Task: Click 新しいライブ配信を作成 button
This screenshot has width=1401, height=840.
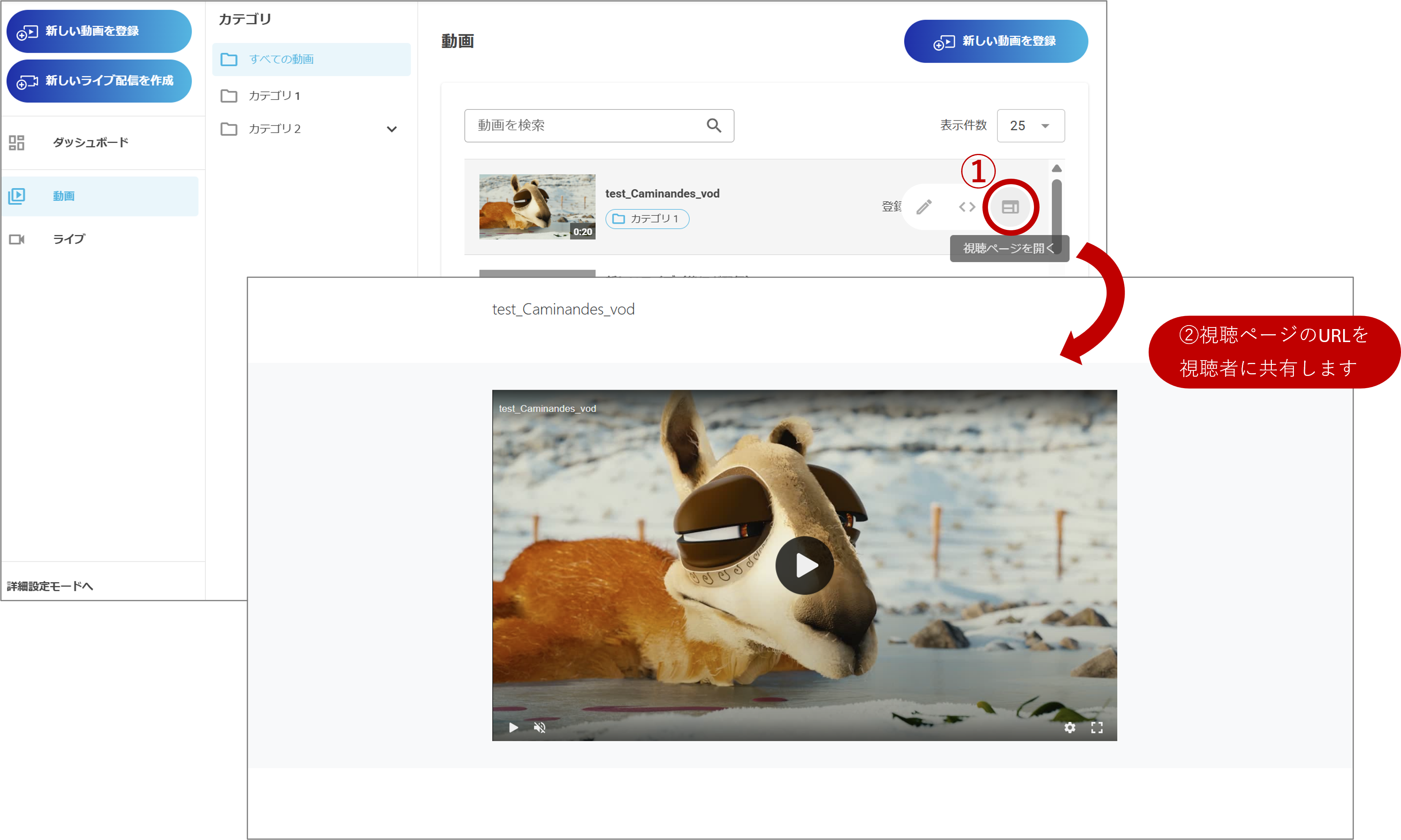Action: coord(99,81)
